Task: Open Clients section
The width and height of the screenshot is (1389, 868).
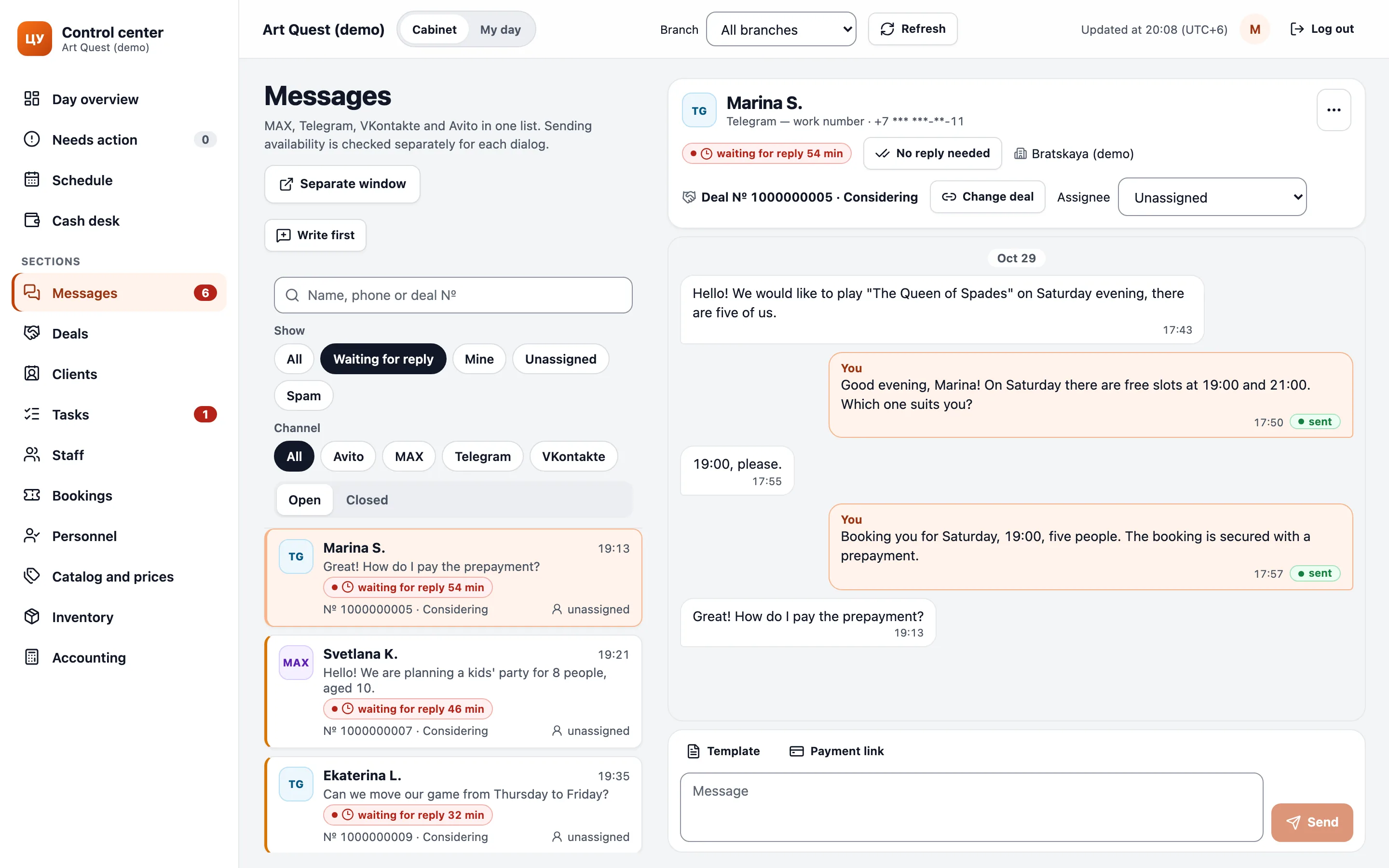Action: click(x=120, y=374)
